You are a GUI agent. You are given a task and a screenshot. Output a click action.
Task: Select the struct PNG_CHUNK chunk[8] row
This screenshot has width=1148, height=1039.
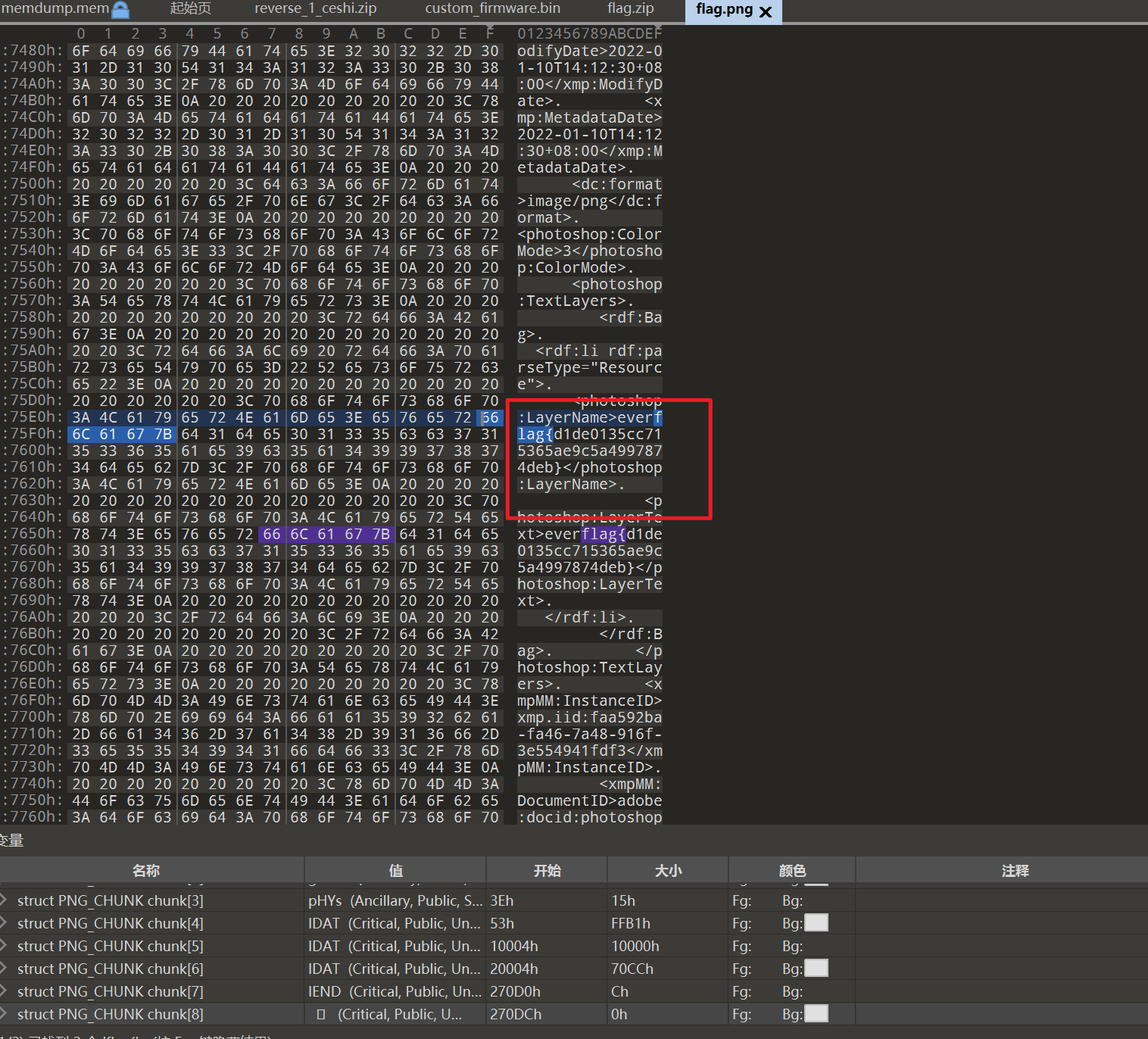tap(110, 1014)
